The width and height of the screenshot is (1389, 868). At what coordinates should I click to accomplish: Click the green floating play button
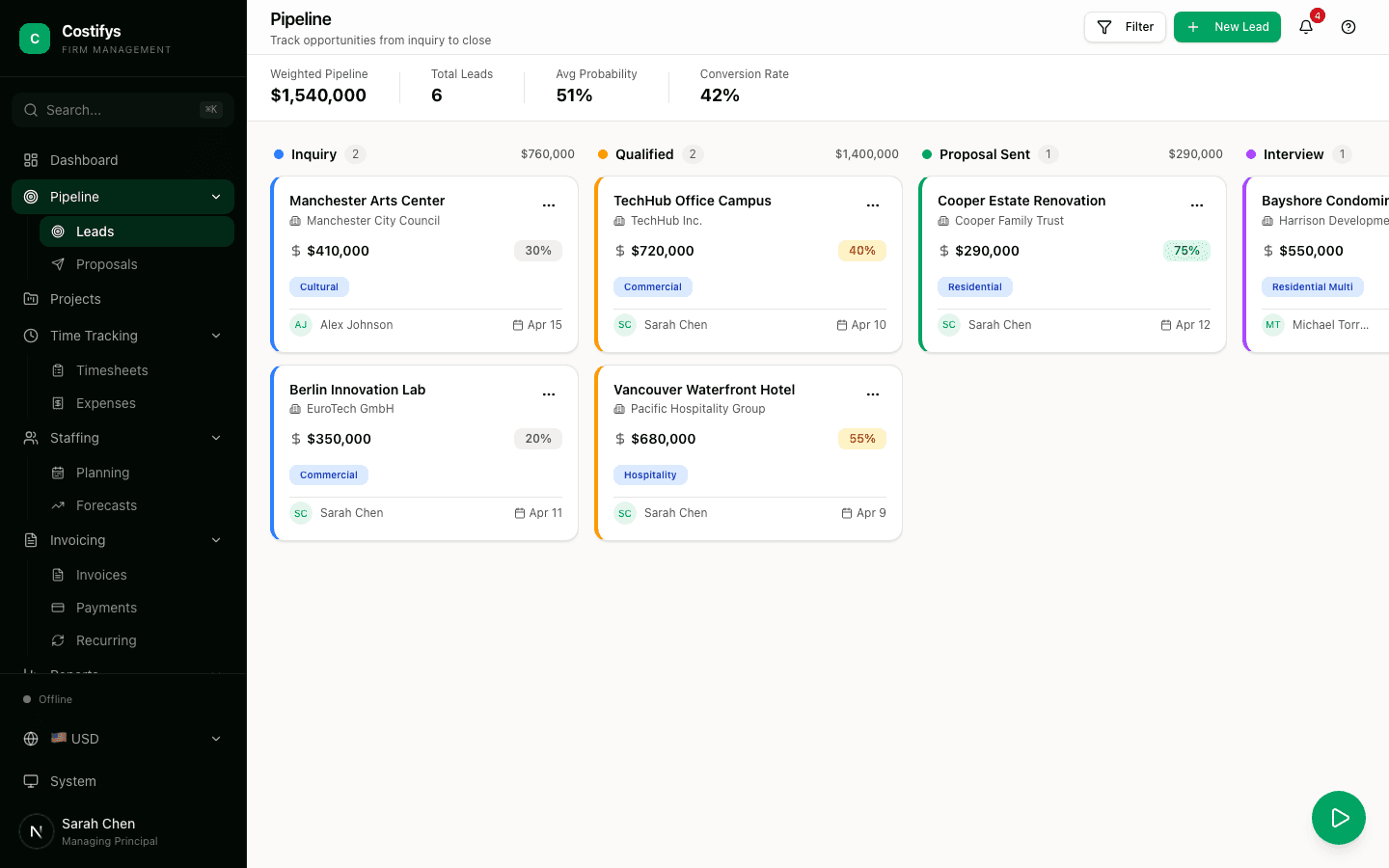coord(1339,818)
